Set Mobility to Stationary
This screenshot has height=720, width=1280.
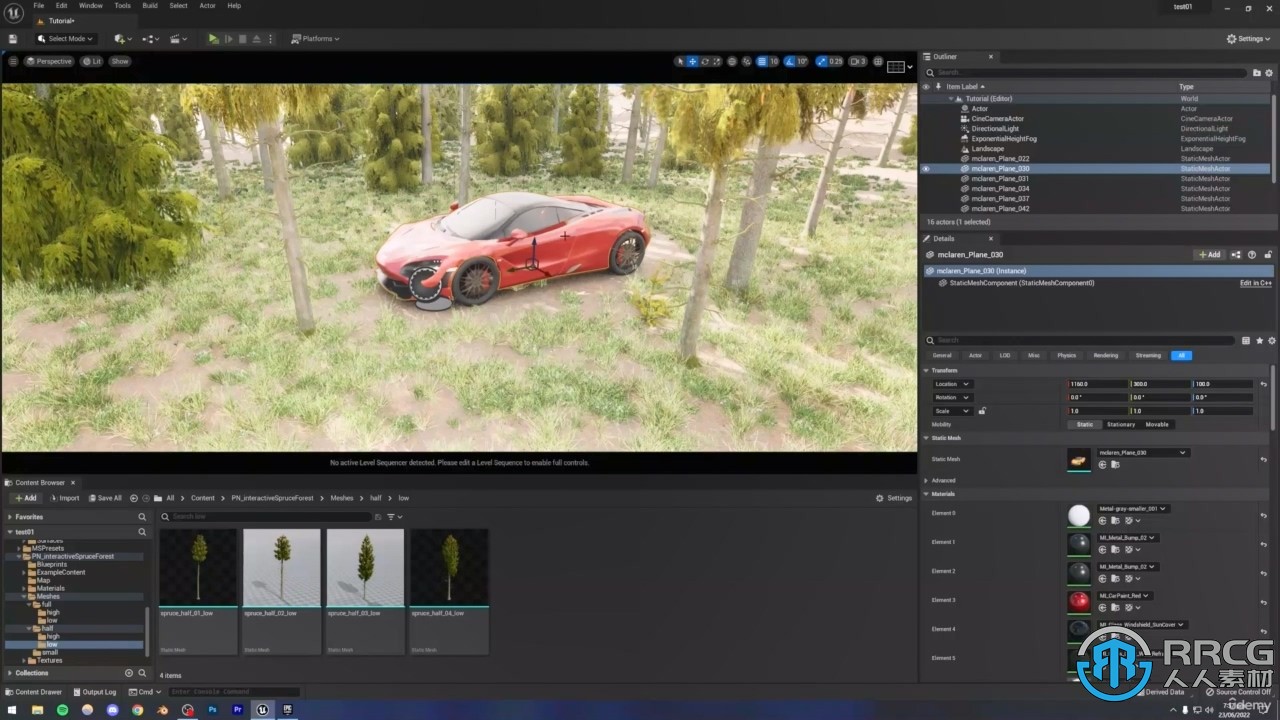point(1121,425)
